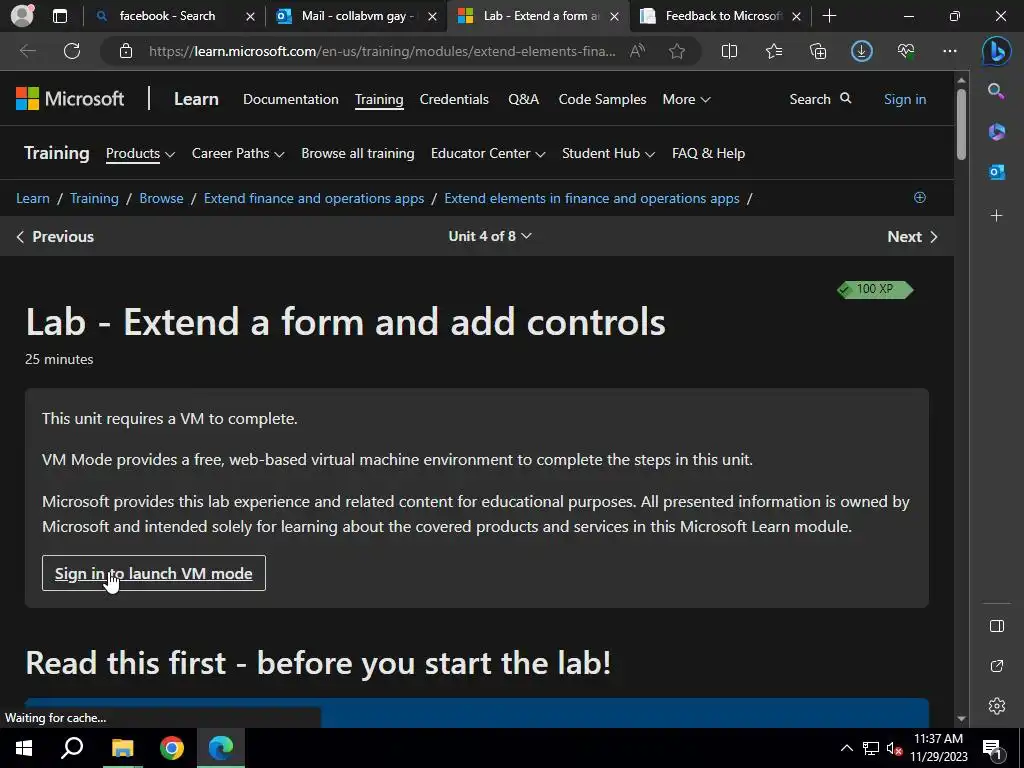Open the tab actions menu icon
1024x768 pixels.
[x=59, y=16]
